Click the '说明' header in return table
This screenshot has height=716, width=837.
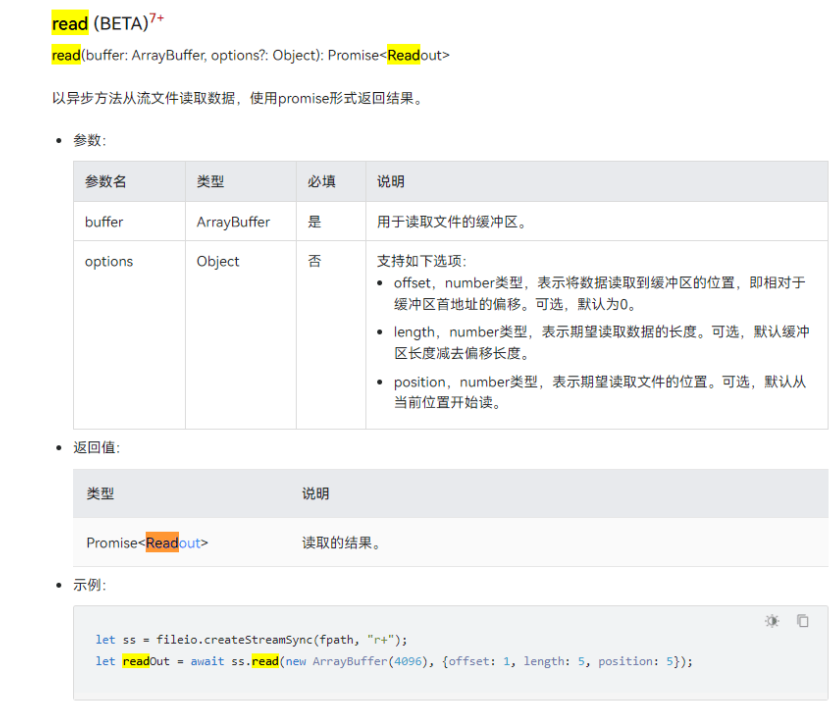[x=315, y=493]
